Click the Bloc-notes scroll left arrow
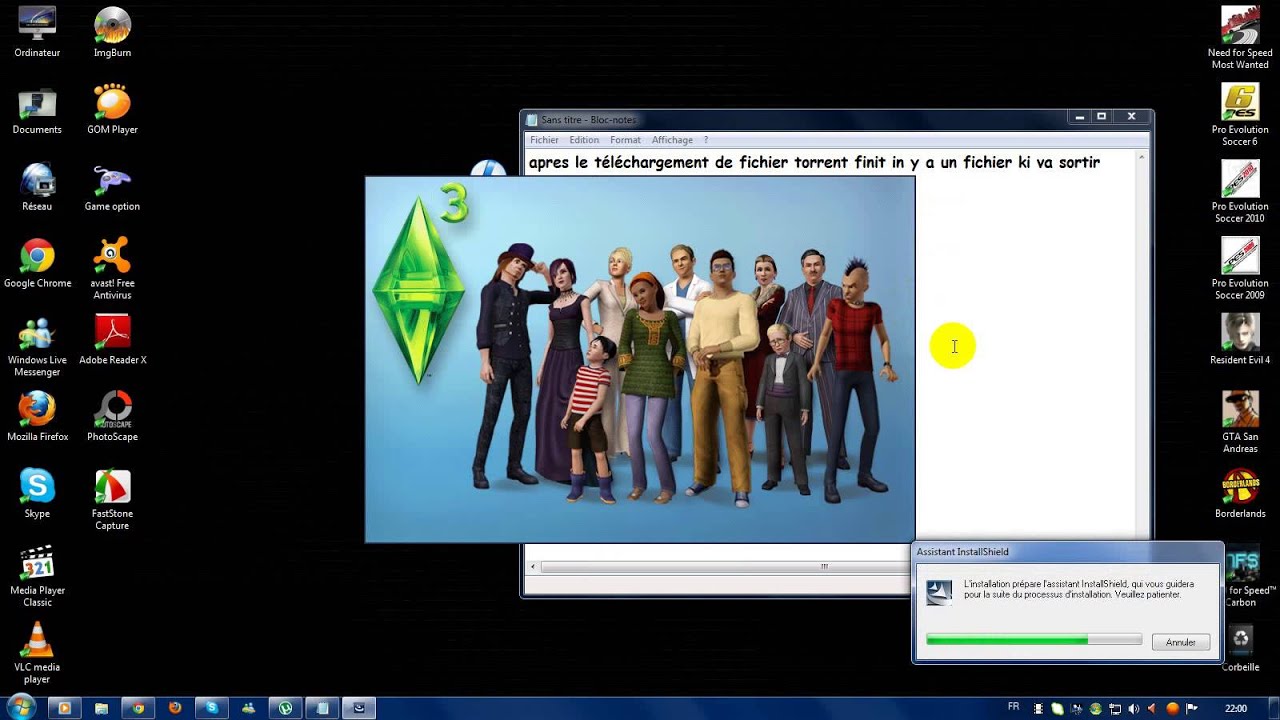Image resolution: width=1280 pixels, height=720 pixels. coord(533,567)
